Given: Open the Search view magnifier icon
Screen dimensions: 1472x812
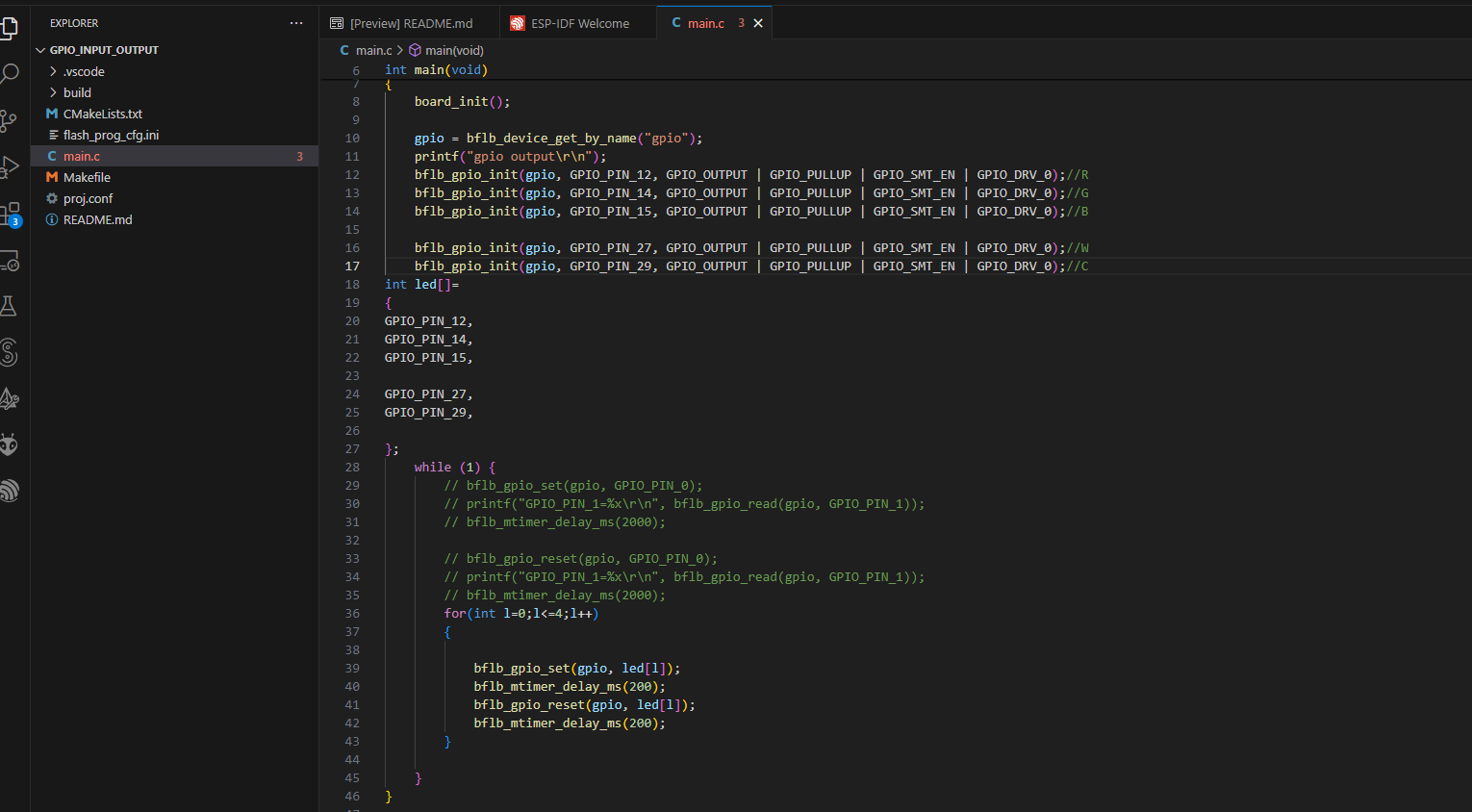Looking at the screenshot, I should point(9,74).
